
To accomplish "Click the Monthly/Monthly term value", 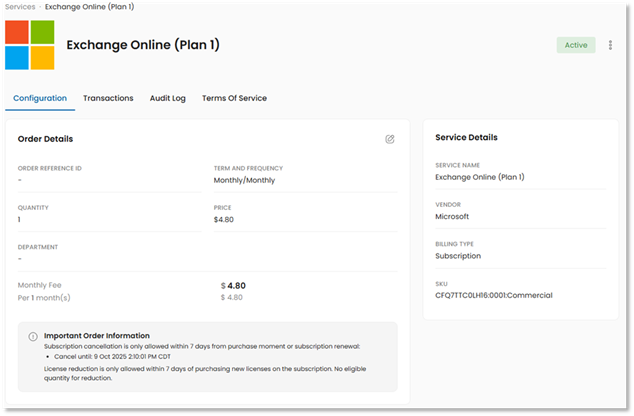I will tap(244, 180).
